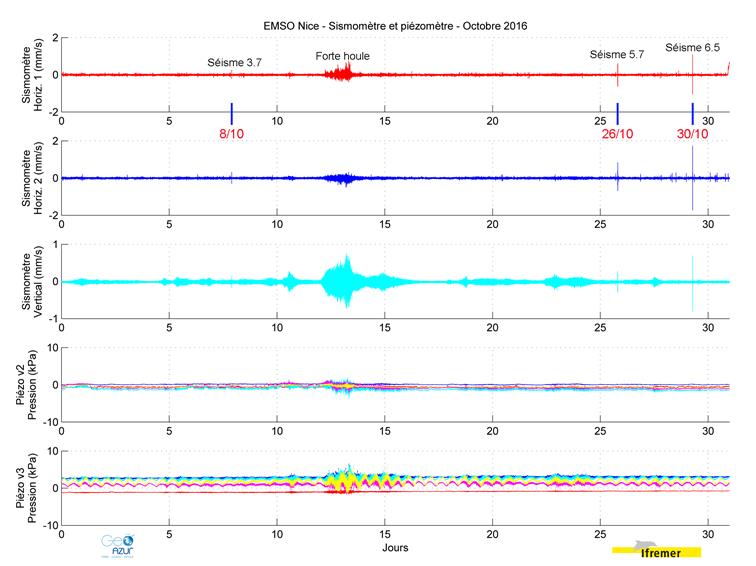Select the red 26/10 date label
Image resolution: width=756 pixels, height=566 pixels.
[x=617, y=134]
